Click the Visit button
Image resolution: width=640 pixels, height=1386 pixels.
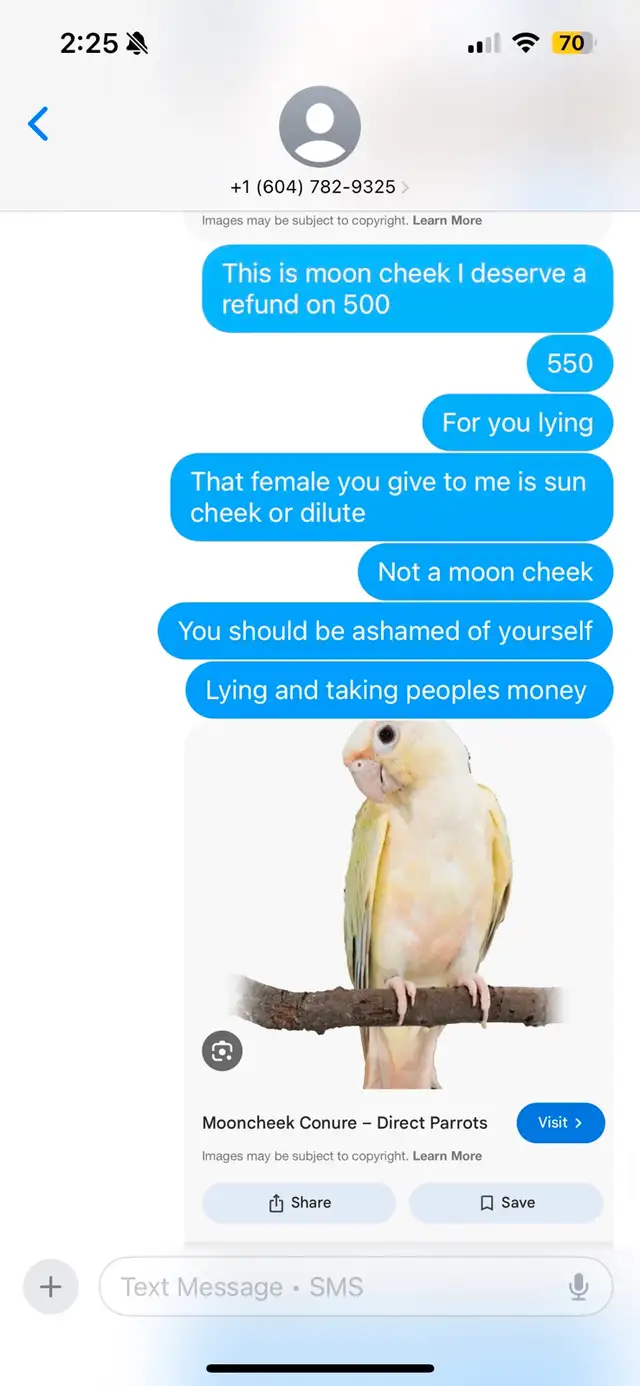coord(561,1123)
